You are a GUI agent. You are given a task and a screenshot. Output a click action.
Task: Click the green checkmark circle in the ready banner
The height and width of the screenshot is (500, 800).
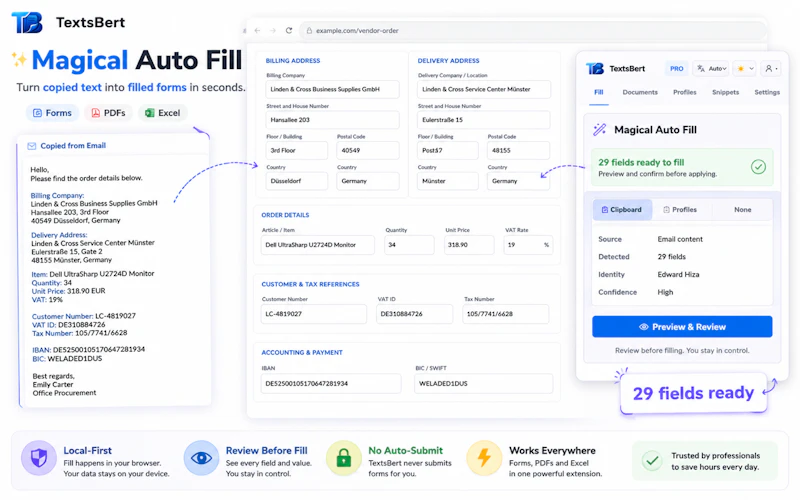pos(758,167)
